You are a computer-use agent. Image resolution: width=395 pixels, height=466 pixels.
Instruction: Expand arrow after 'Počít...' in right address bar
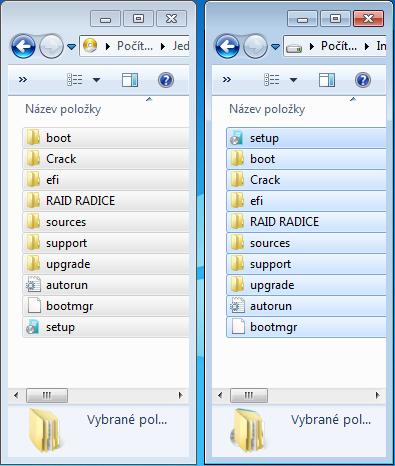[x=367, y=46]
